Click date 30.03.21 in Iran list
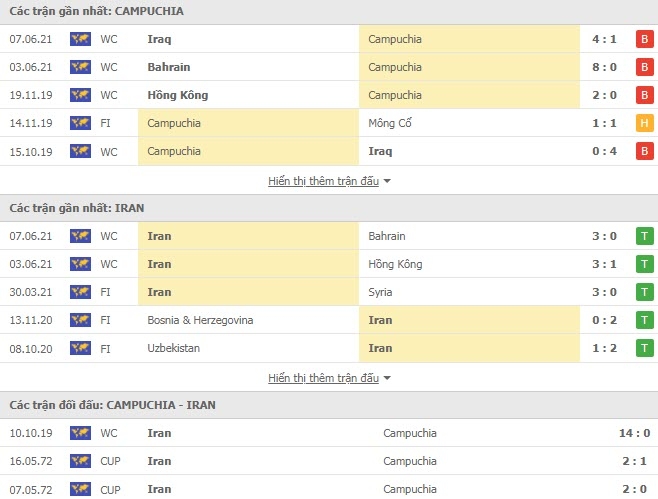658x499 pixels. coord(31,292)
